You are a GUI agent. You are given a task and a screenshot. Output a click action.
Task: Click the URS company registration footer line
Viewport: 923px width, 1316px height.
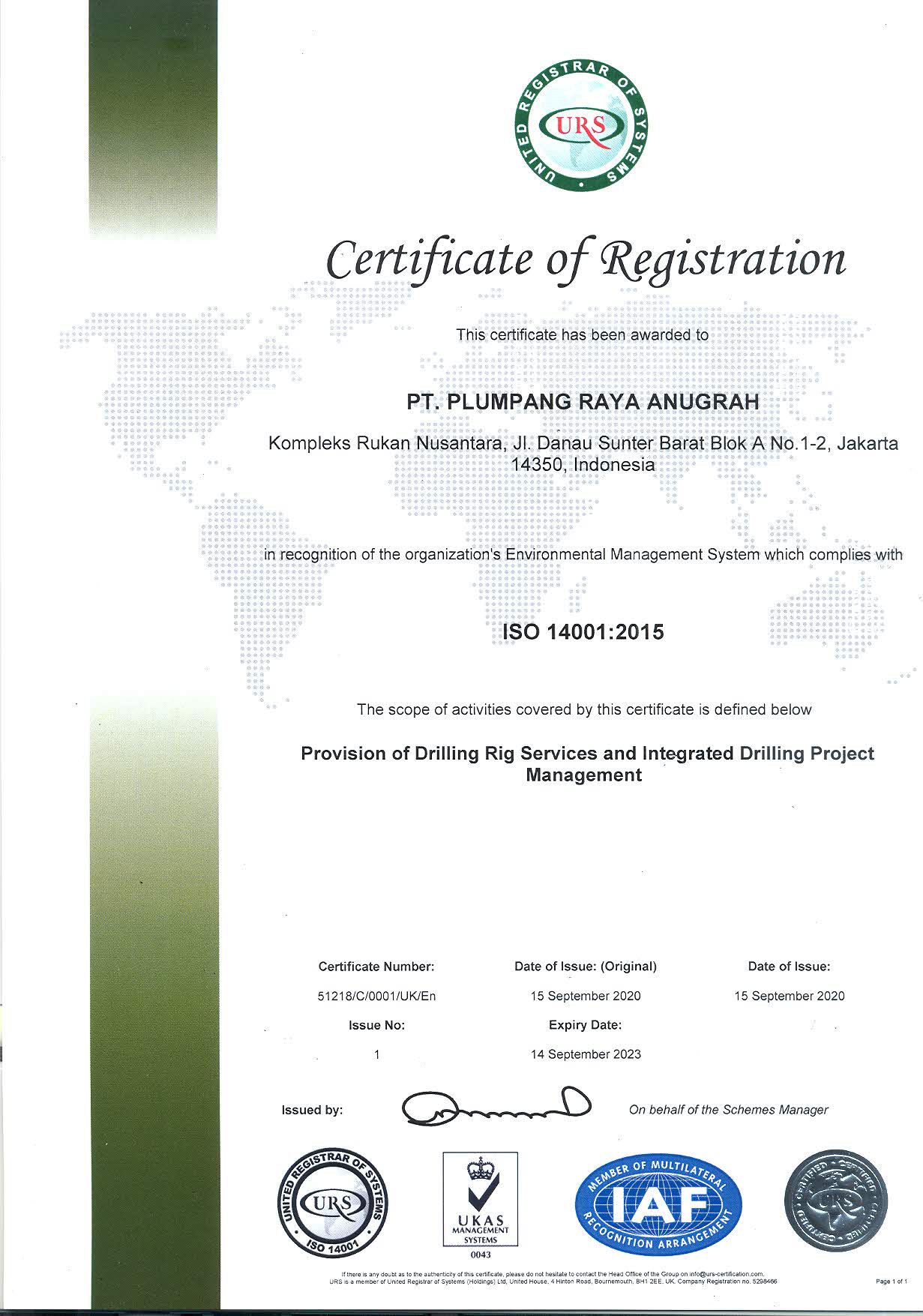point(553,1281)
